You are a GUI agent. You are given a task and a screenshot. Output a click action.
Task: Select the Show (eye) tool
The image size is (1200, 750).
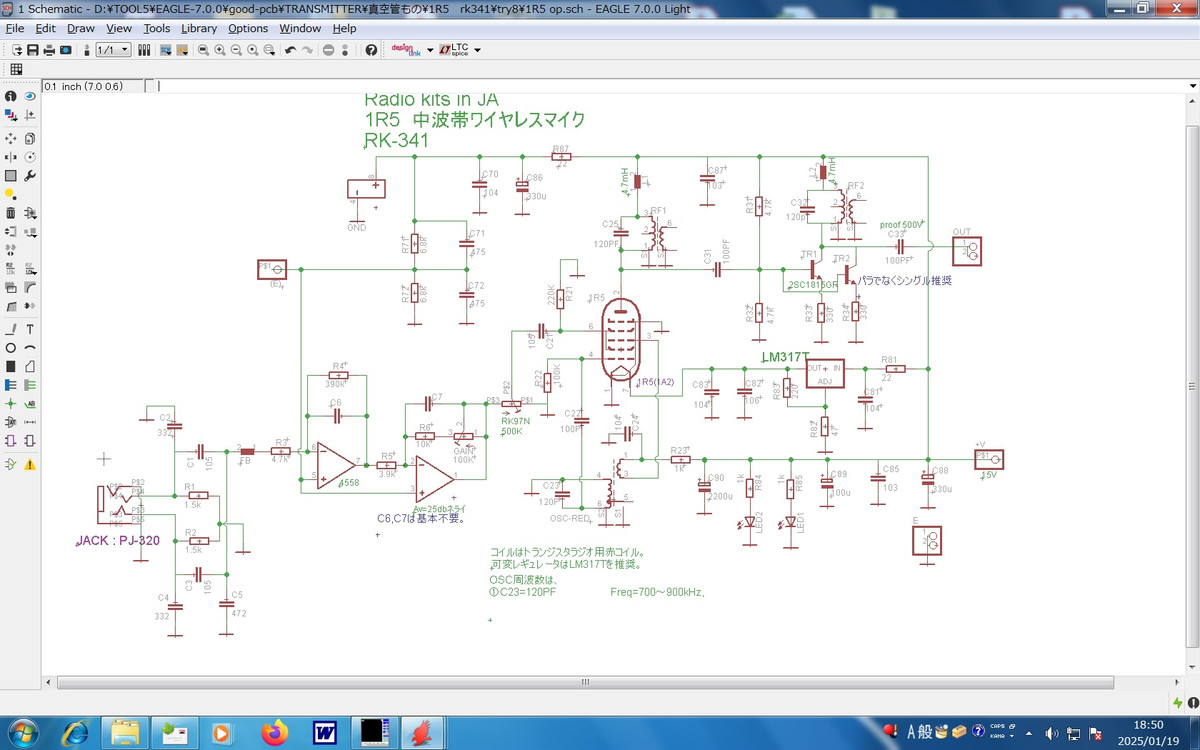click(30, 96)
